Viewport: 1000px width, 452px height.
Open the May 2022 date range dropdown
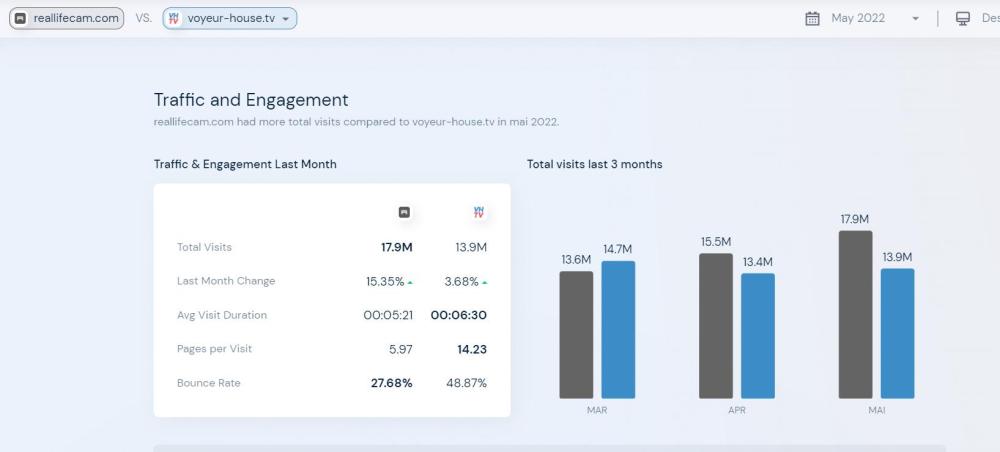click(914, 18)
